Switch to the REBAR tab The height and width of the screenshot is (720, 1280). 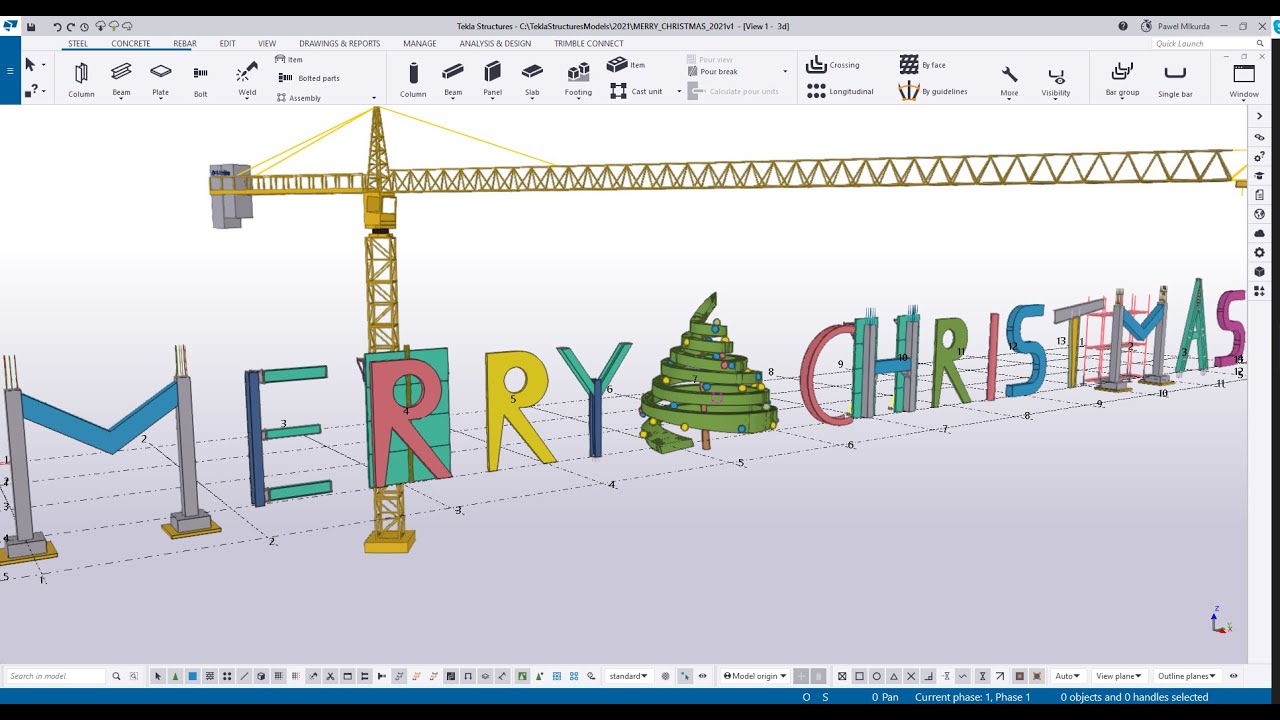[x=185, y=44]
